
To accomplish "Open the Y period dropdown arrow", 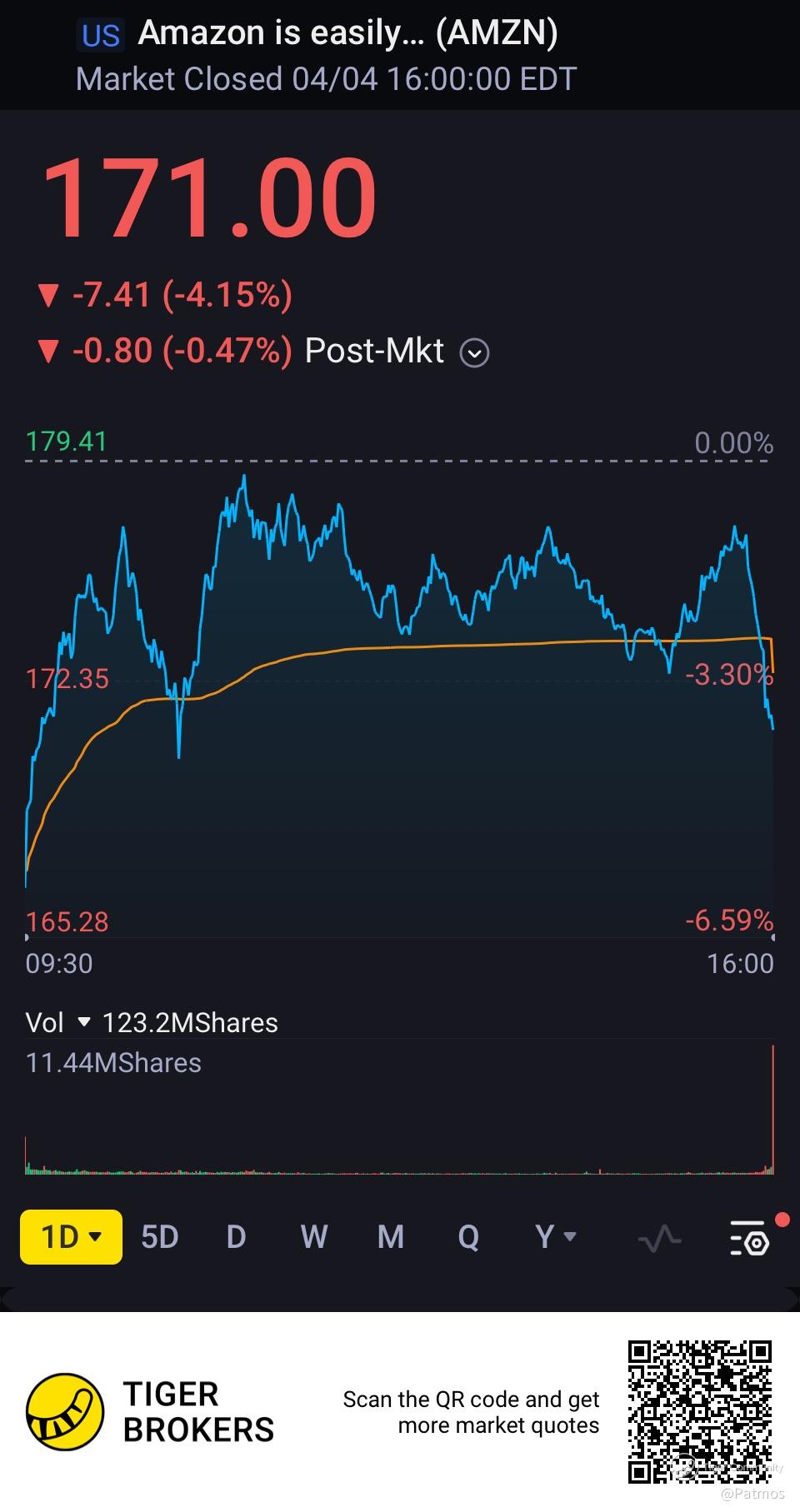I will 570,1237.
